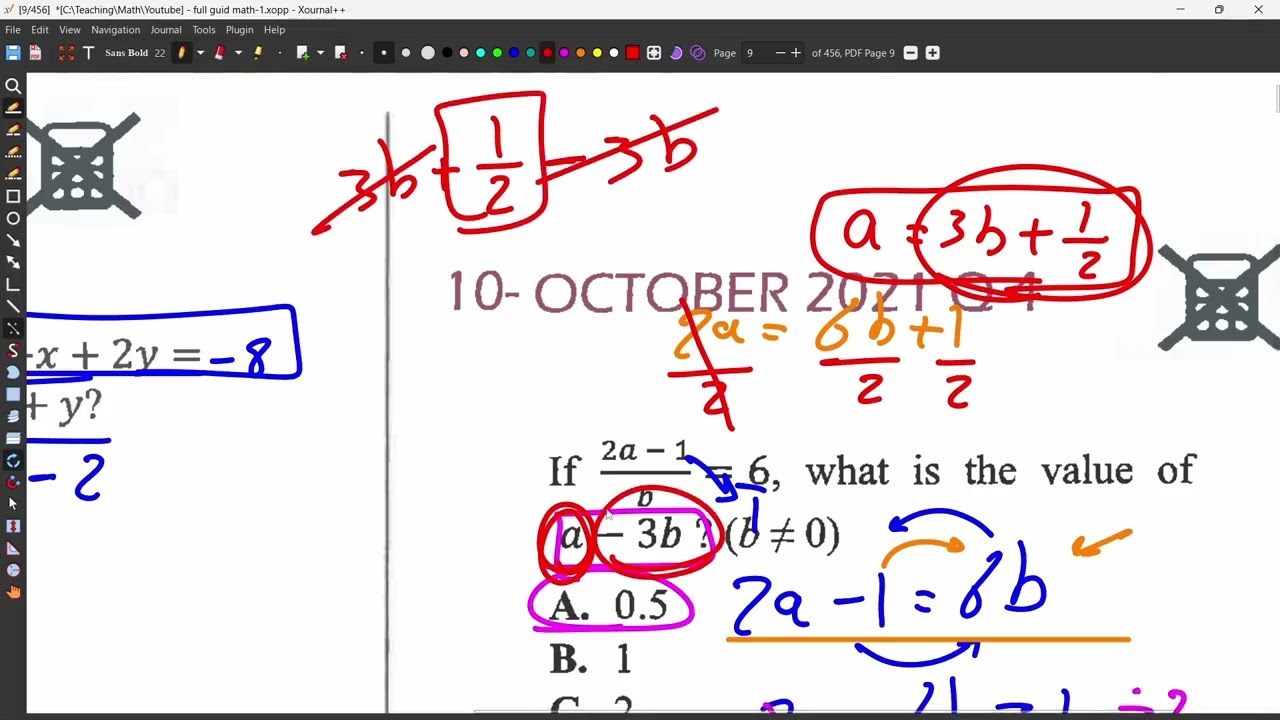1280x720 pixels.
Task: Select the arrow pointer tool in sidebar
Action: pyautogui.click(x=13, y=504)
